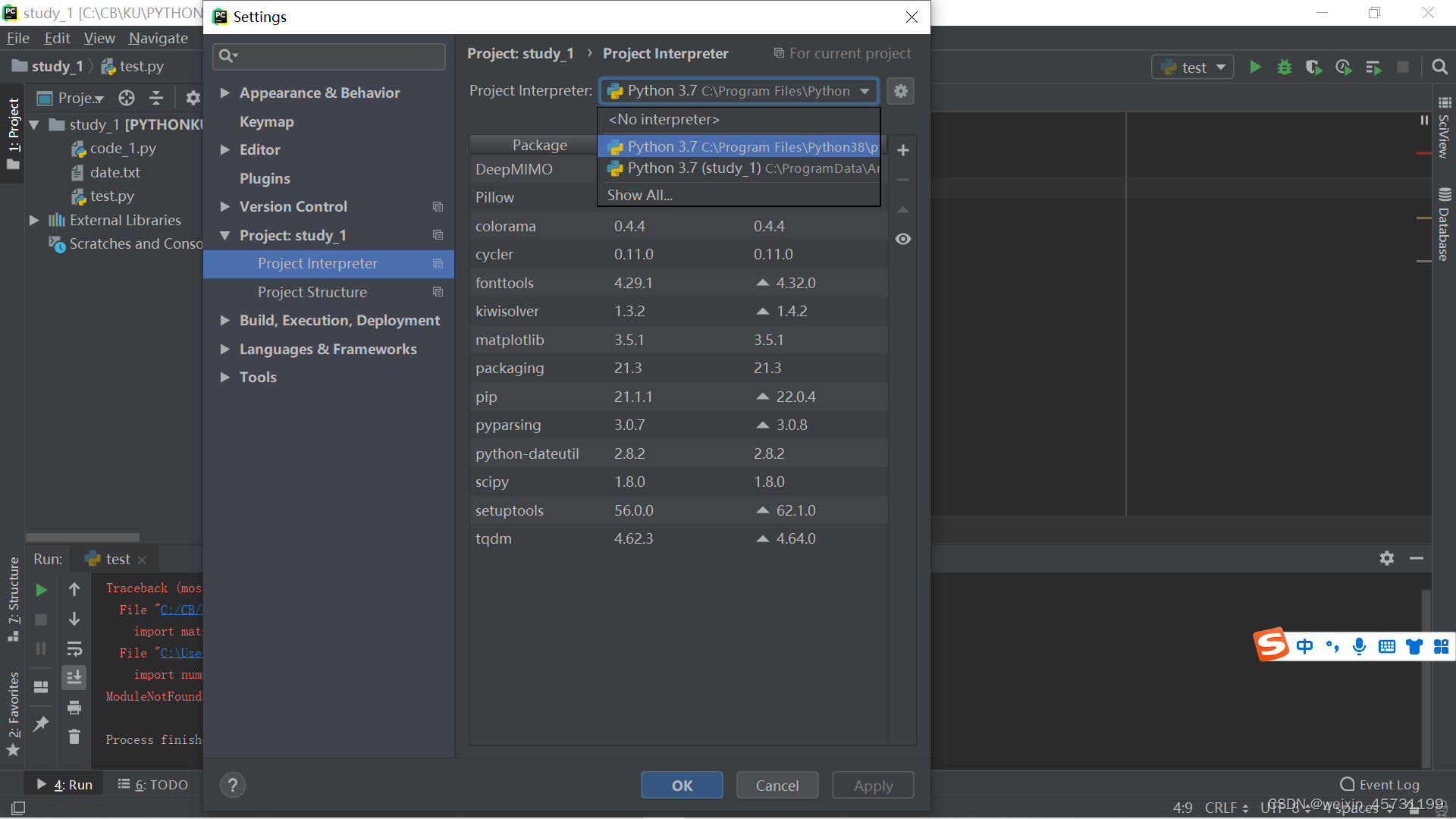Expand Appearance & Behavior settings group
This screenshot has height=819, width=1456.
(x=224, y=93)
